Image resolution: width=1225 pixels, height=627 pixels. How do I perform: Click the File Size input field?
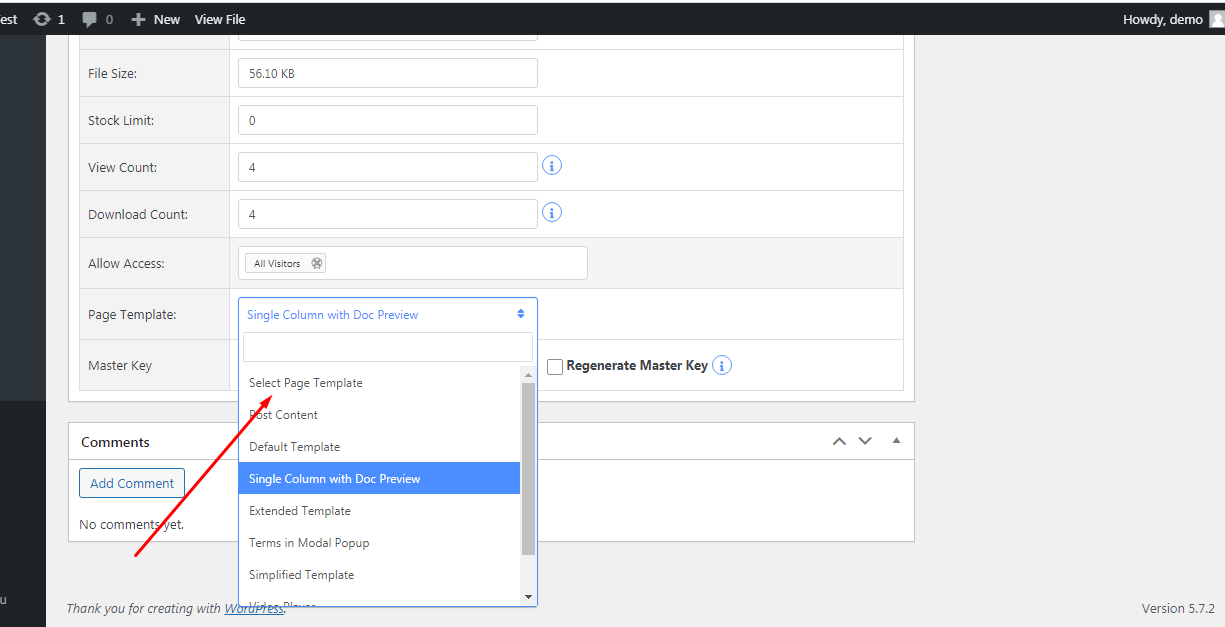coord(388,73)
